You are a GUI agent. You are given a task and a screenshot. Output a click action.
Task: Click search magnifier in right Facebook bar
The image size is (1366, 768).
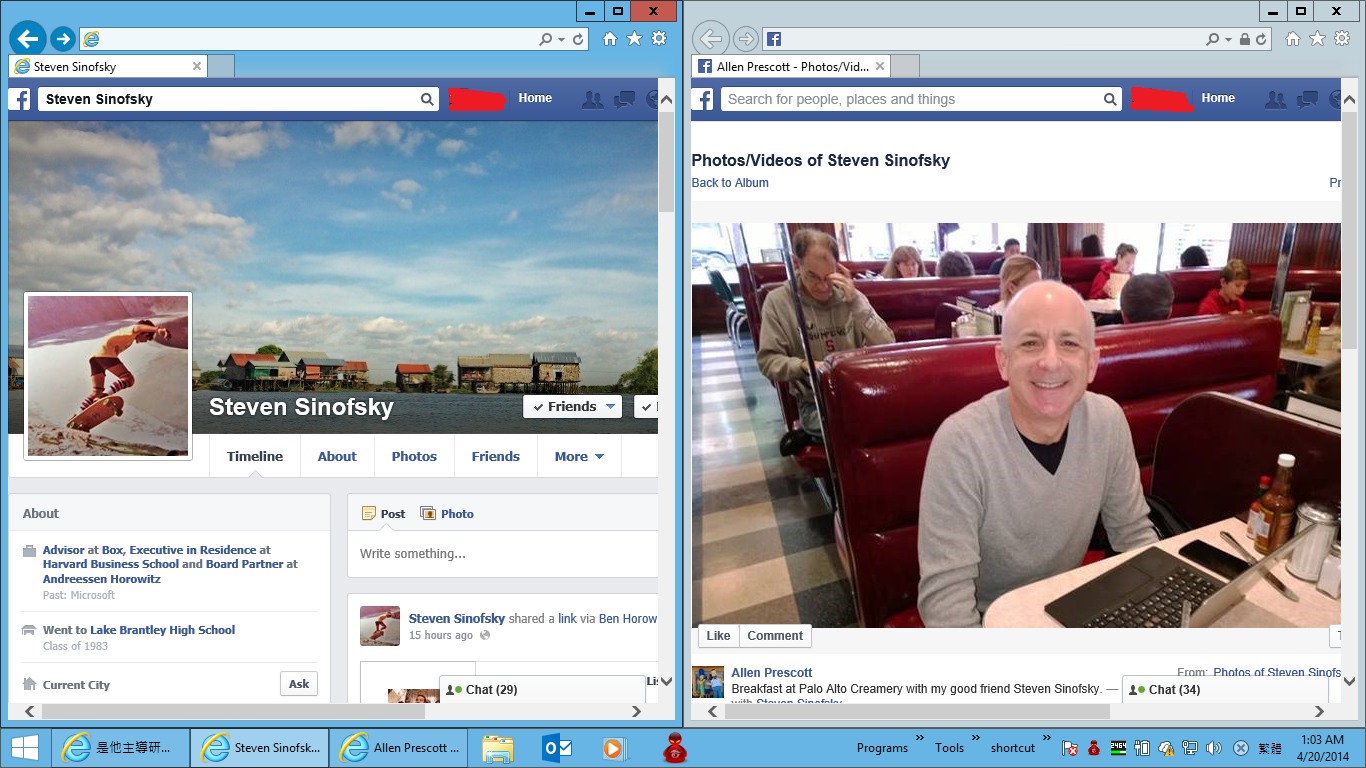point(1110,99)
